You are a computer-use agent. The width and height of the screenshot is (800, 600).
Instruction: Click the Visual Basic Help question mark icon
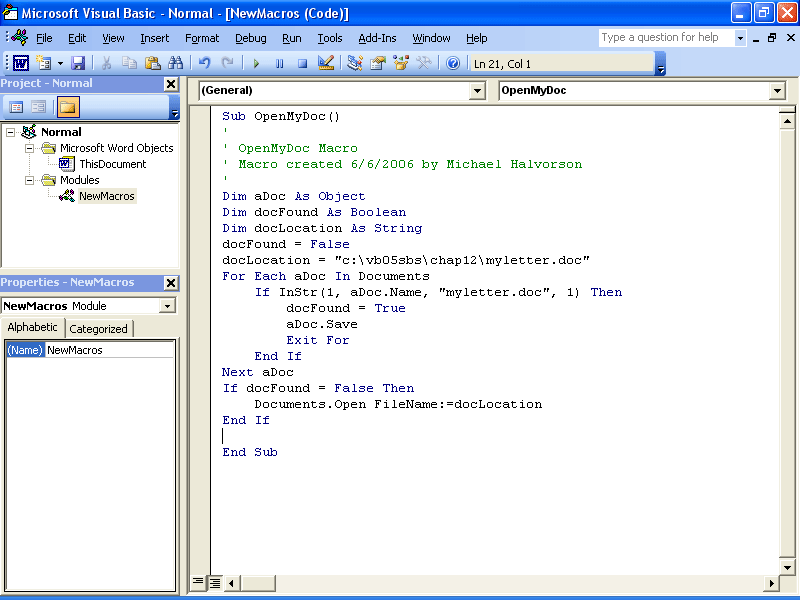(453, 63)
